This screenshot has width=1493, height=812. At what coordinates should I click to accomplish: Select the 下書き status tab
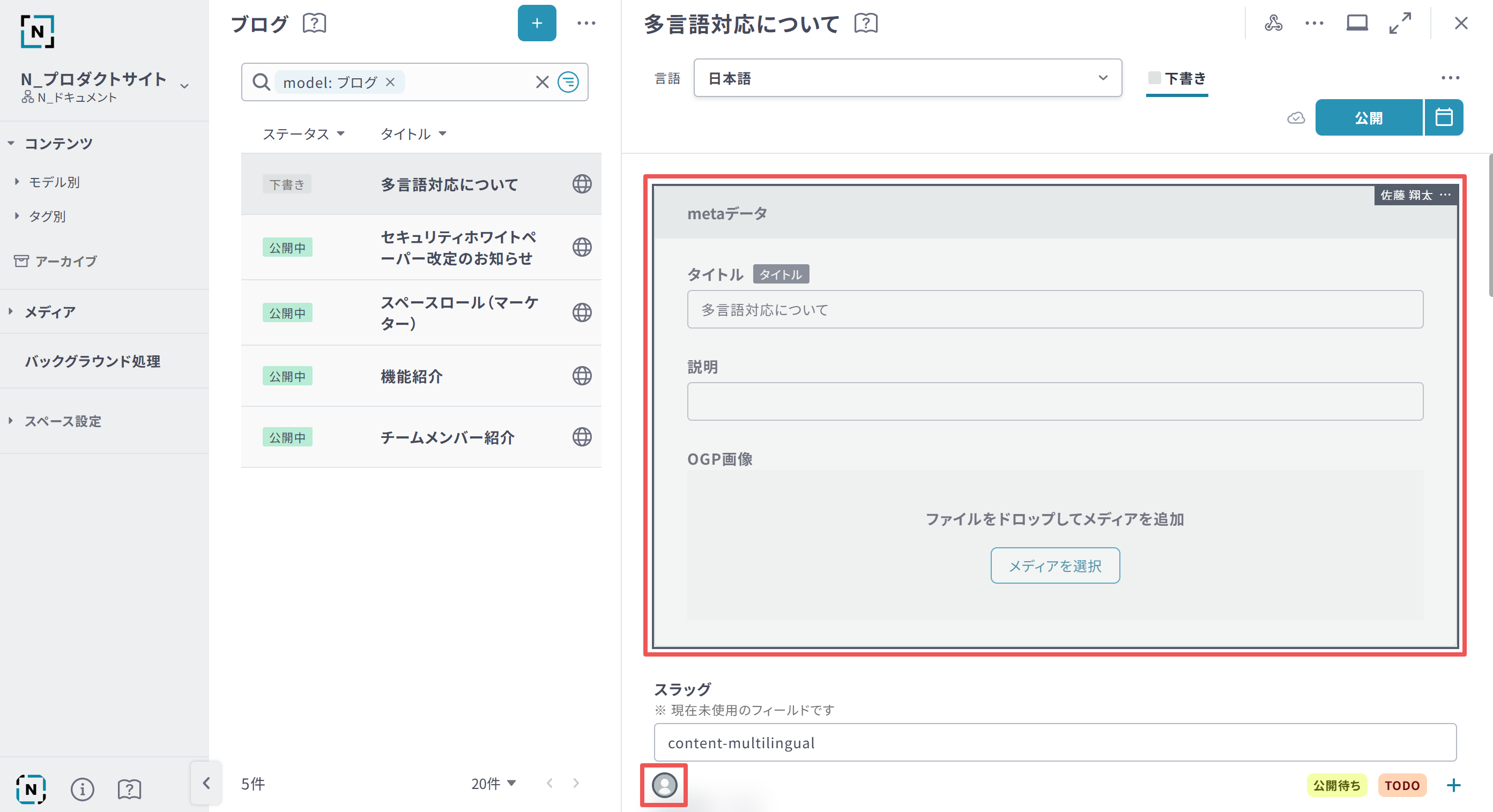(1177, 78)
